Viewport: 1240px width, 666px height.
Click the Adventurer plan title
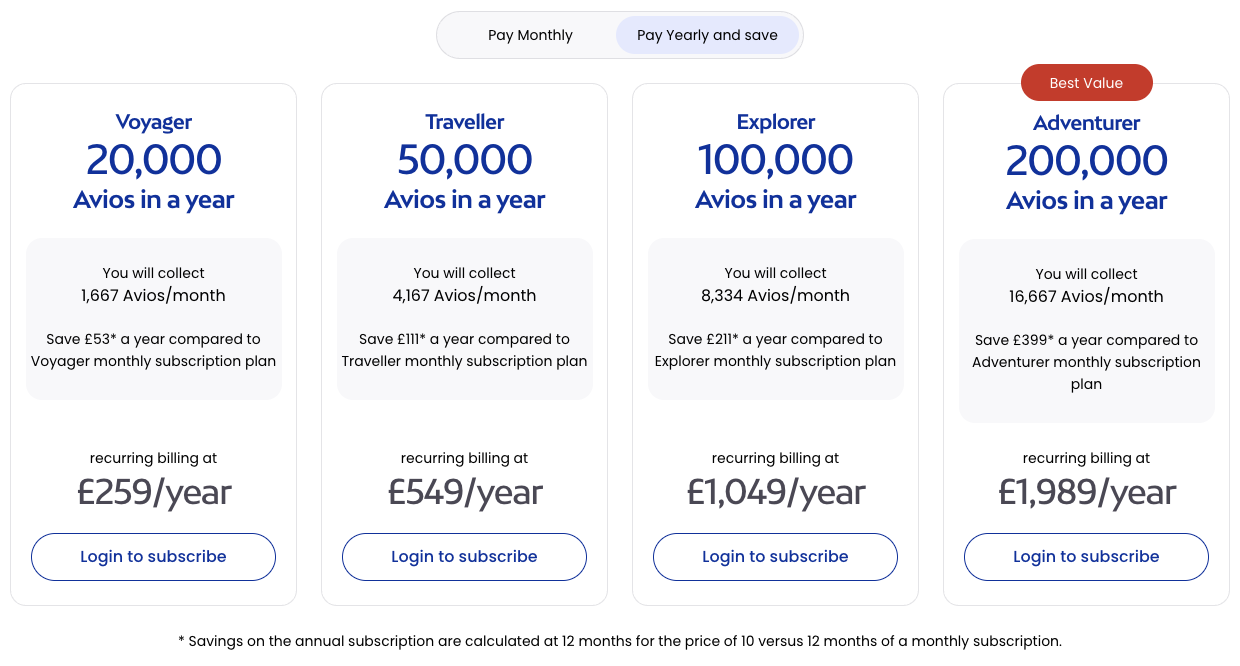click(x=1086, y=123)
